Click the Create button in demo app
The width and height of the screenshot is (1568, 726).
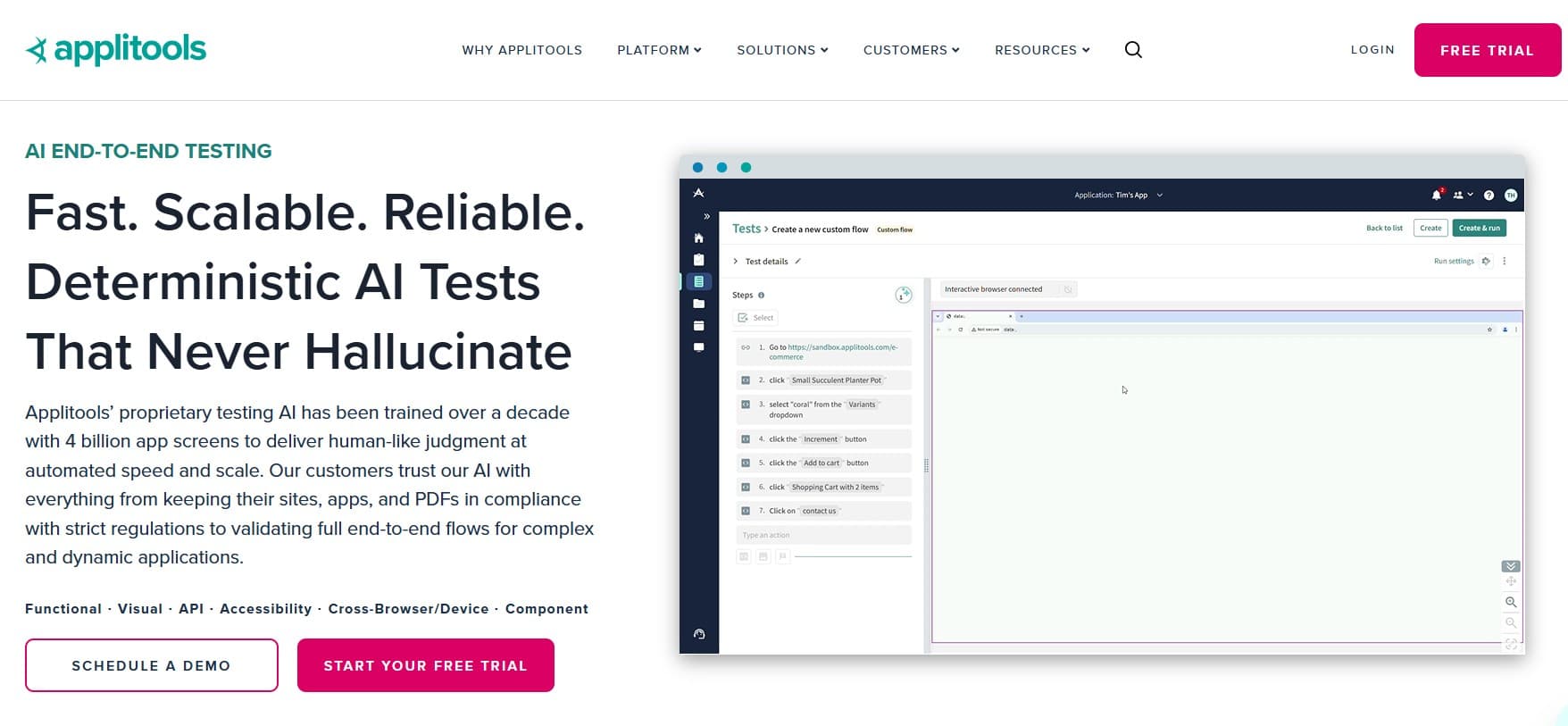[1430, 228]
